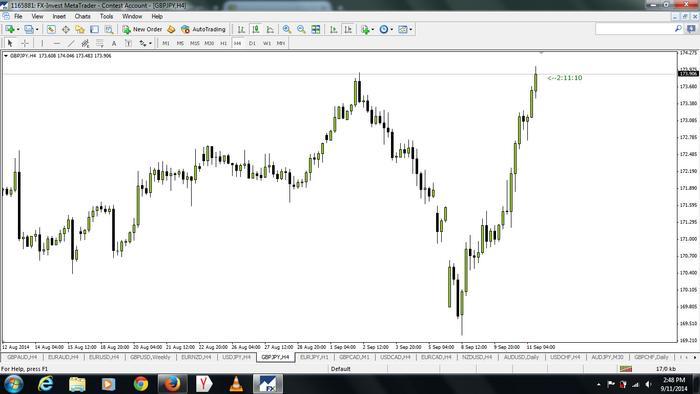Screen dimensions: 700x394
Task: Select the Text A tool
Action: [114, 43]
